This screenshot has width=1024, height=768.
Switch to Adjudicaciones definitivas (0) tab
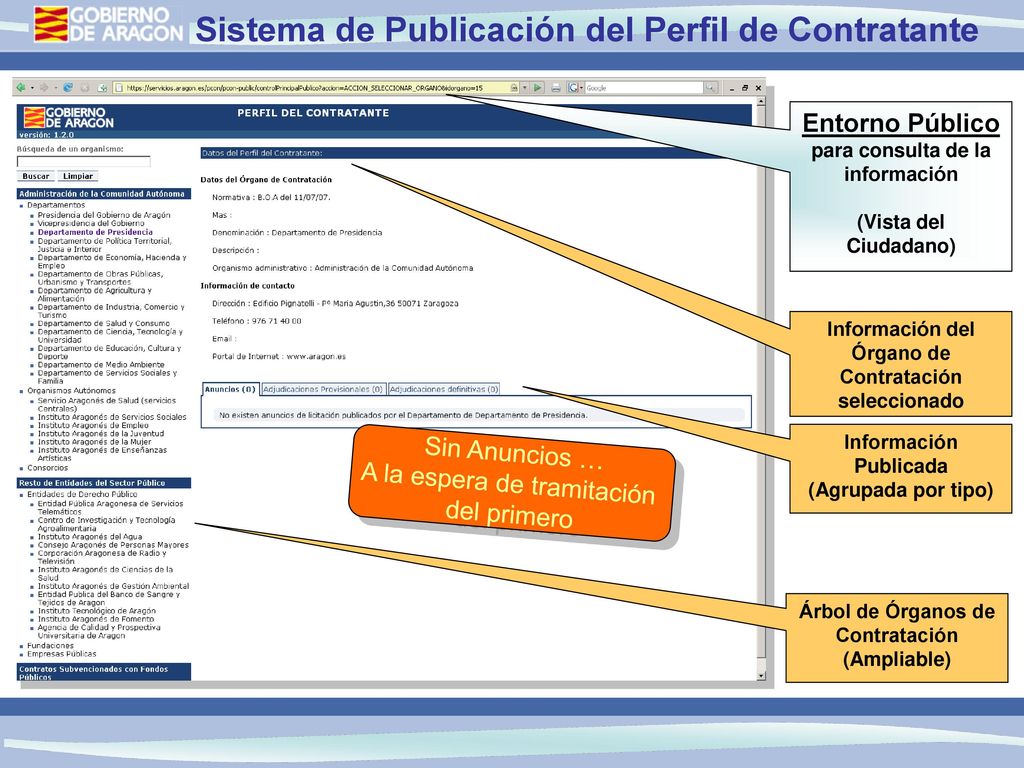(x=443, y=389)
